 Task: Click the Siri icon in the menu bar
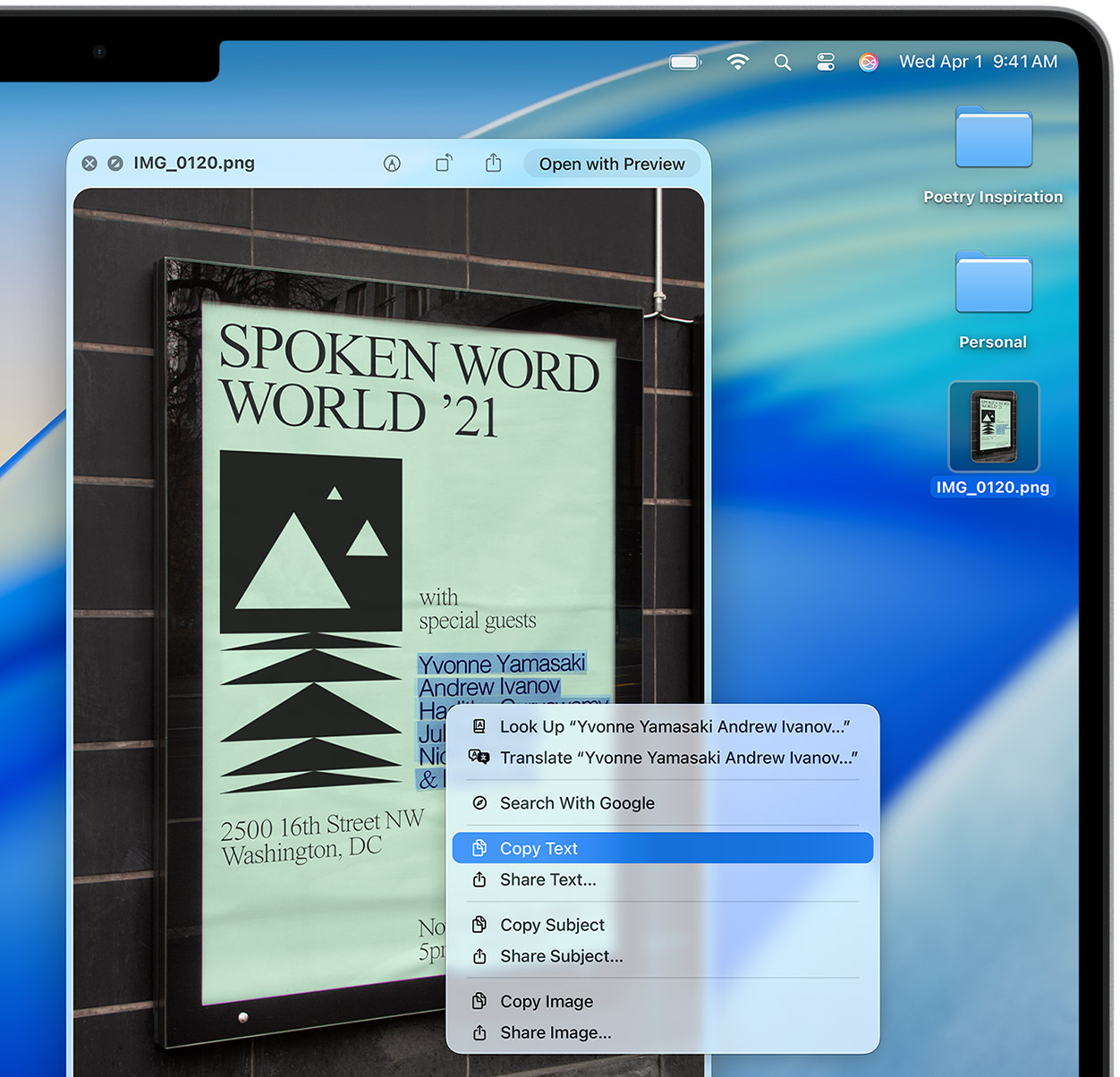click(868, 62)
